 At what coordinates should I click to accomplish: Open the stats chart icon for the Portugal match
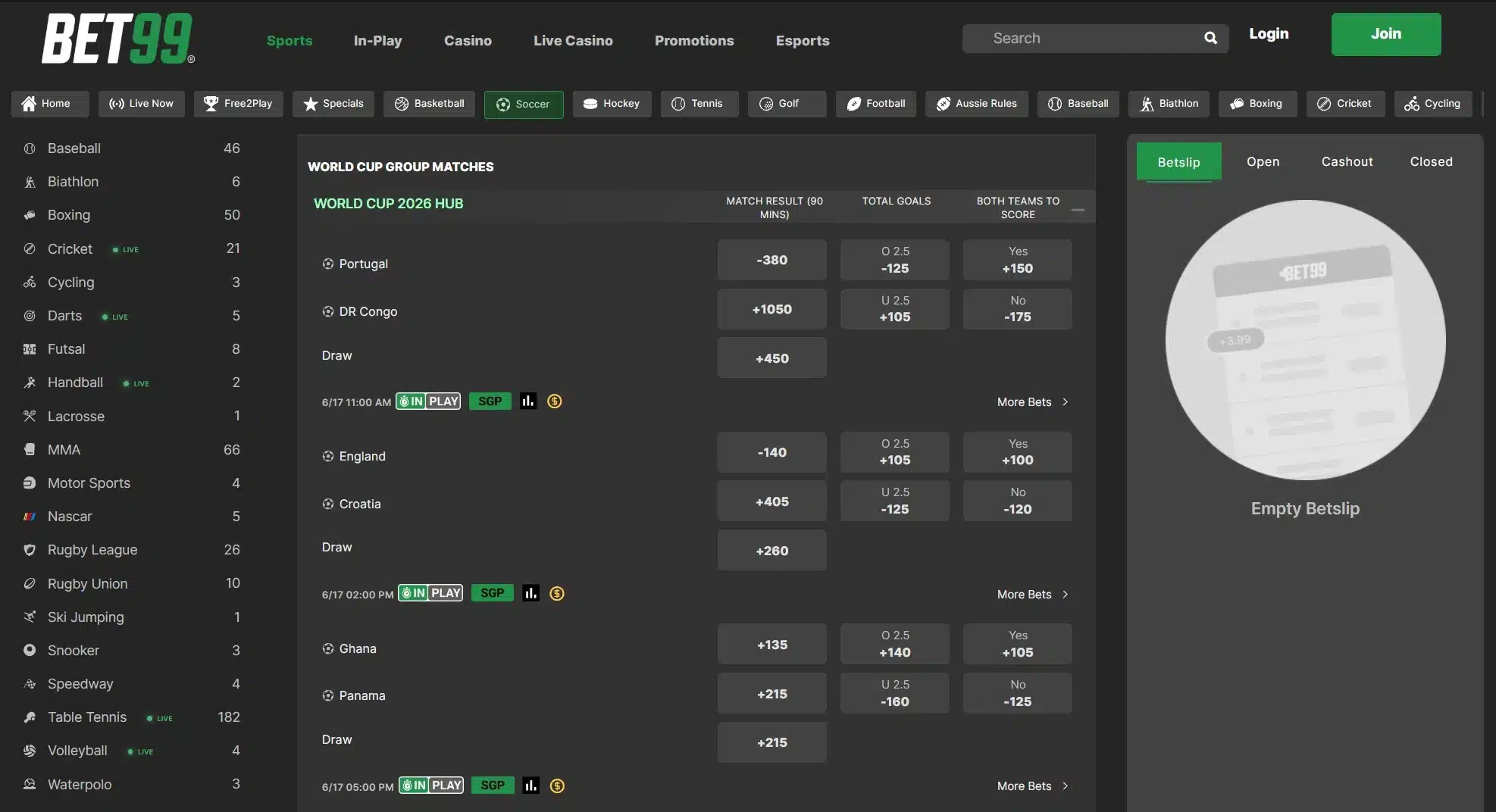528,401
